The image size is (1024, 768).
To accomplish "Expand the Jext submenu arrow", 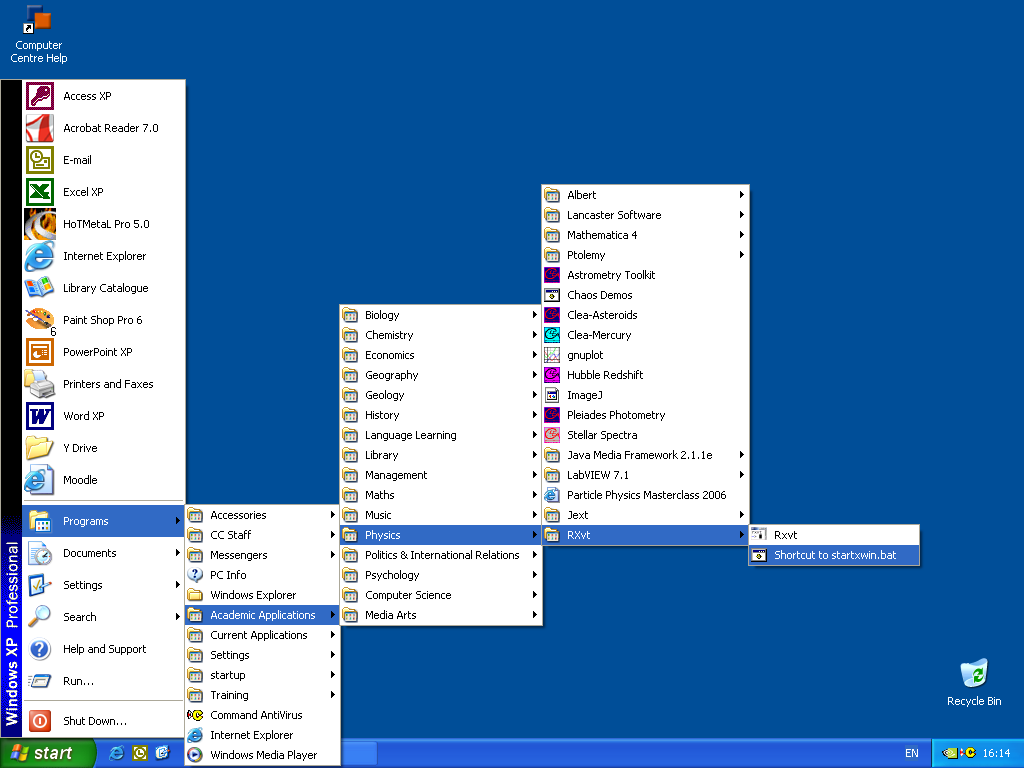I will tap(741, 515).
